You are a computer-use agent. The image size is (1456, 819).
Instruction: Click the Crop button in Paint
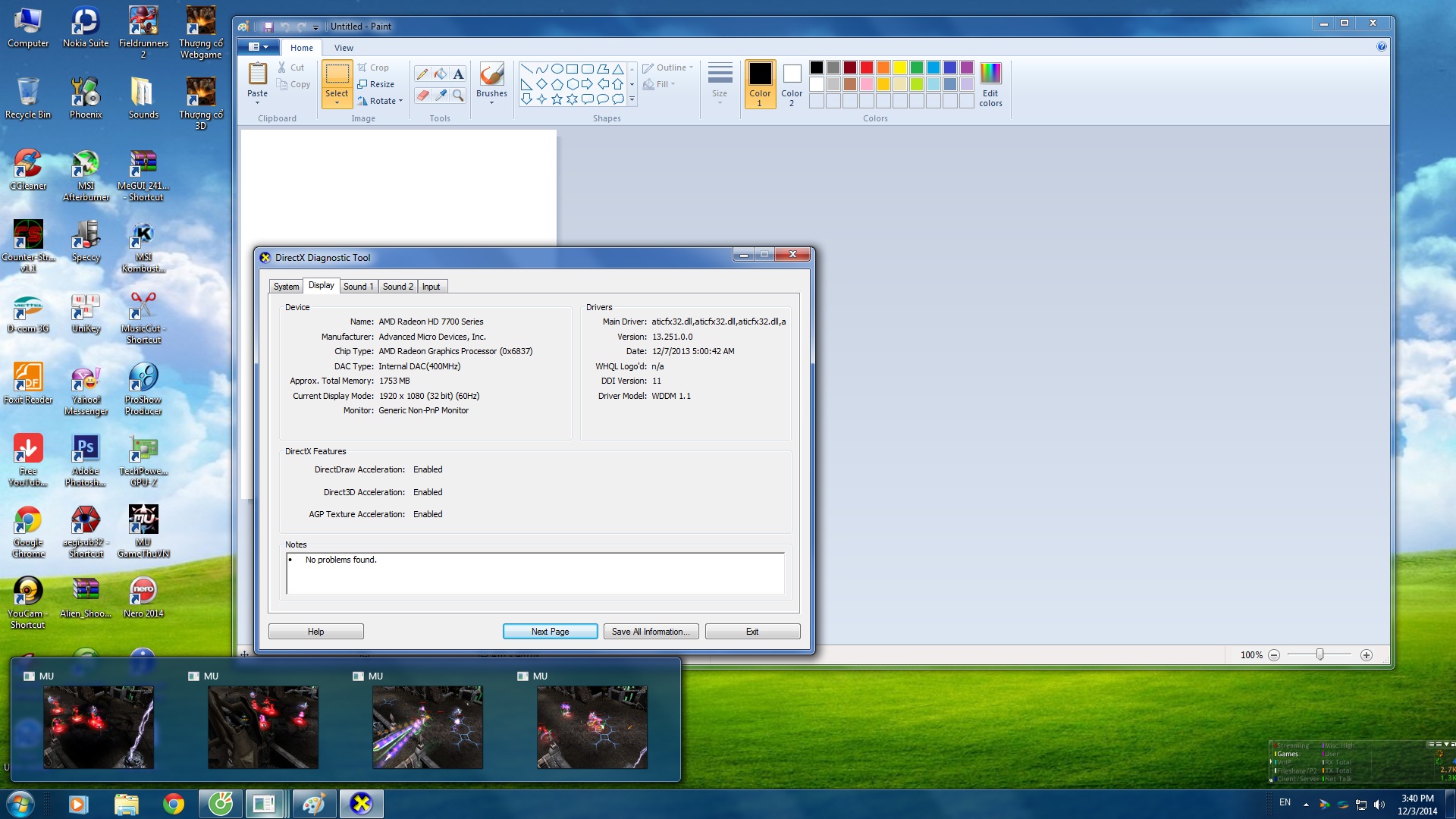[x=374, y=67]
